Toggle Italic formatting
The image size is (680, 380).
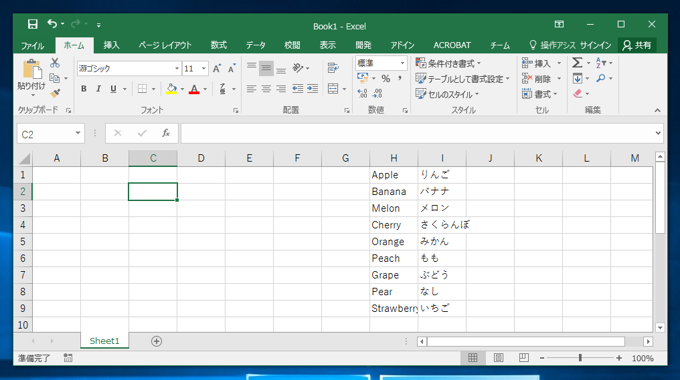point(98,89)
